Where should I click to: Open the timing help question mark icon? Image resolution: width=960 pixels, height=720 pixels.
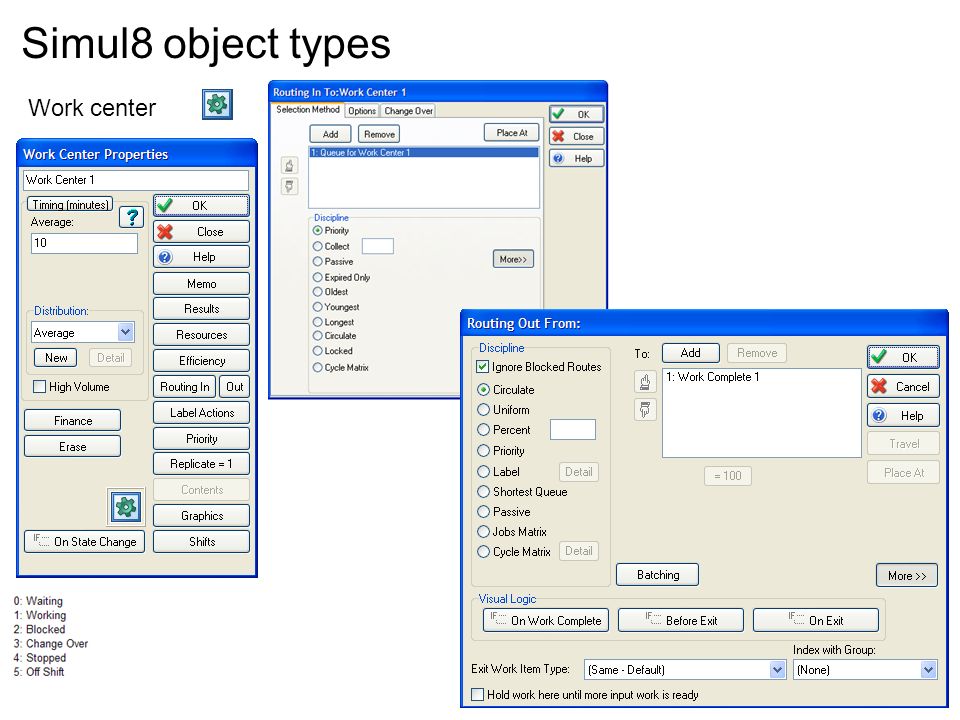pyautogui.click(x=131, y=217)
